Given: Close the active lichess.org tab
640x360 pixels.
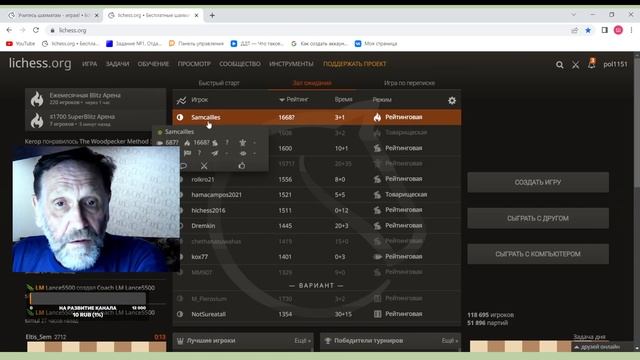Looking at the screenshot, I should click(x=196, y=16).
